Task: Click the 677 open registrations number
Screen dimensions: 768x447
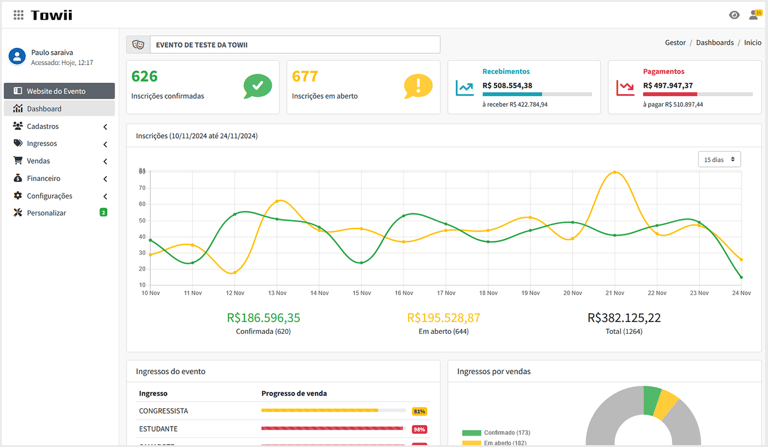Action: tap(305, 76)
